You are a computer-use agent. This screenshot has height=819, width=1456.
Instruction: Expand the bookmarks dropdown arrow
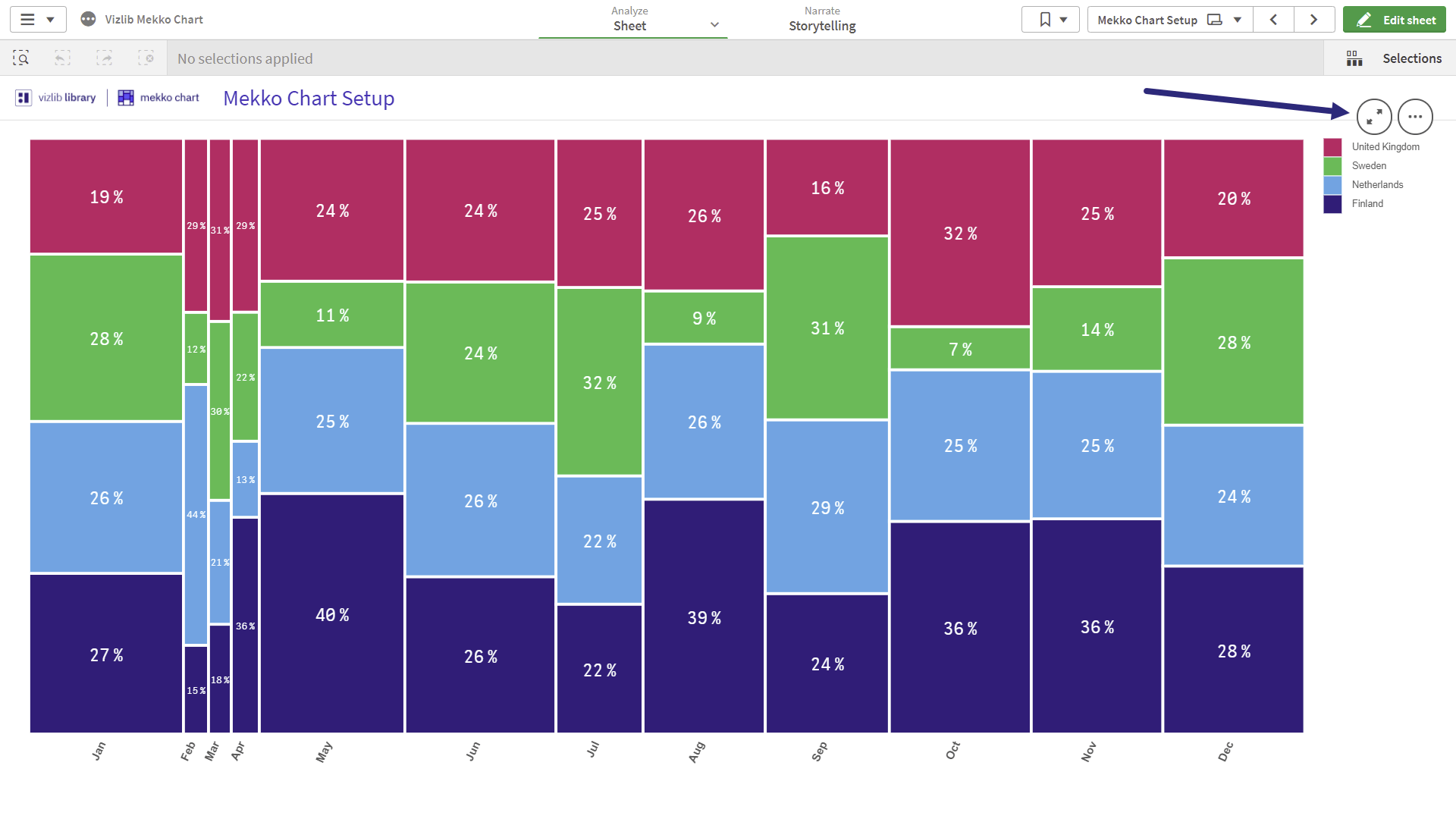pos(1064,20)
